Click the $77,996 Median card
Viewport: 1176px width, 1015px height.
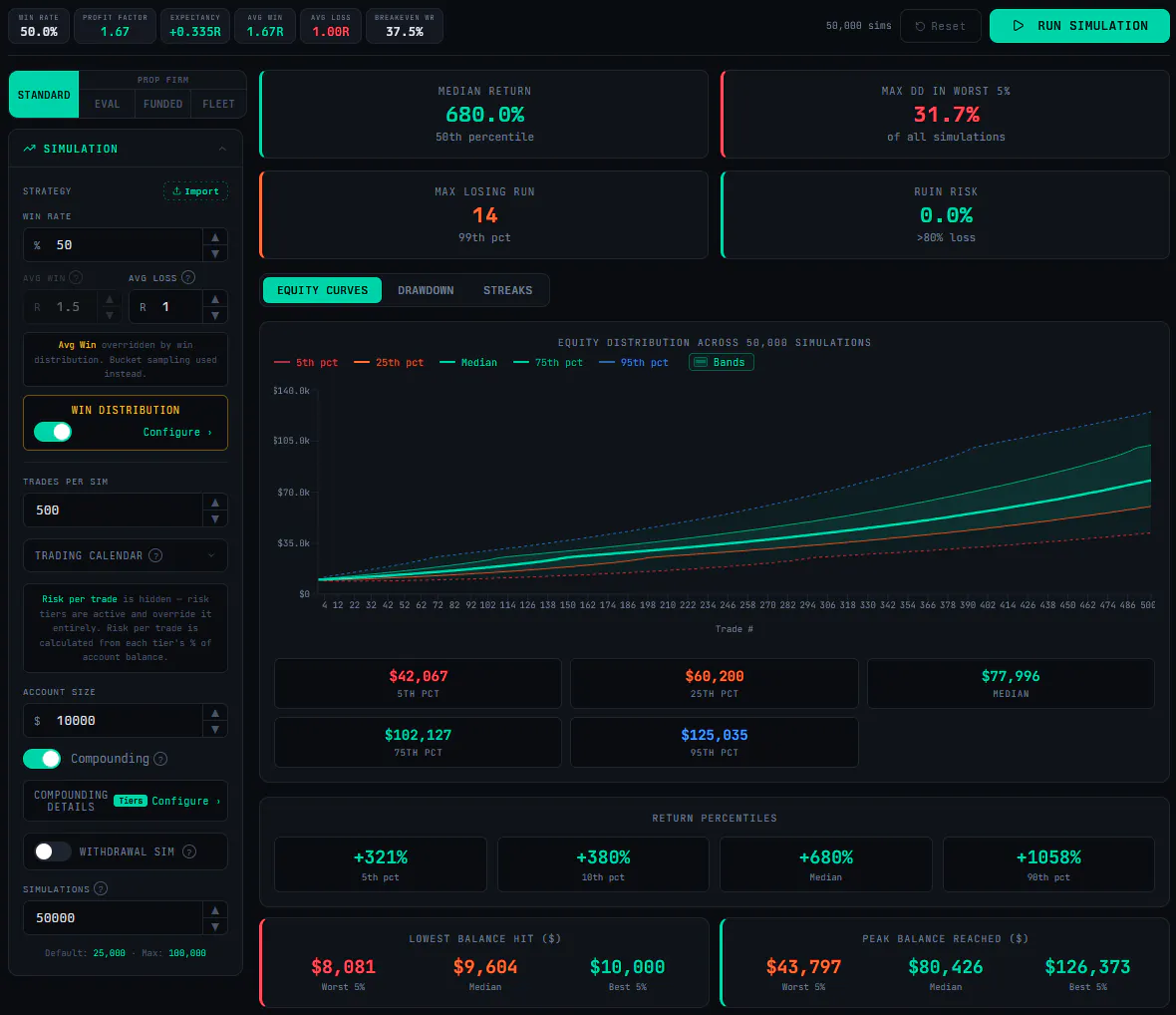[x=1011, y=683]
